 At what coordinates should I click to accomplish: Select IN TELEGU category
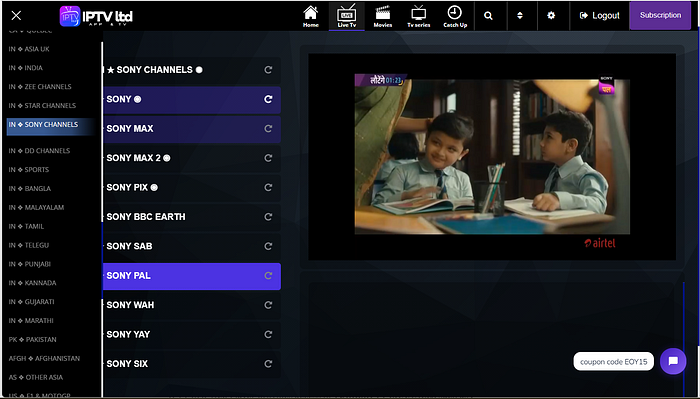tap(29, 245)
